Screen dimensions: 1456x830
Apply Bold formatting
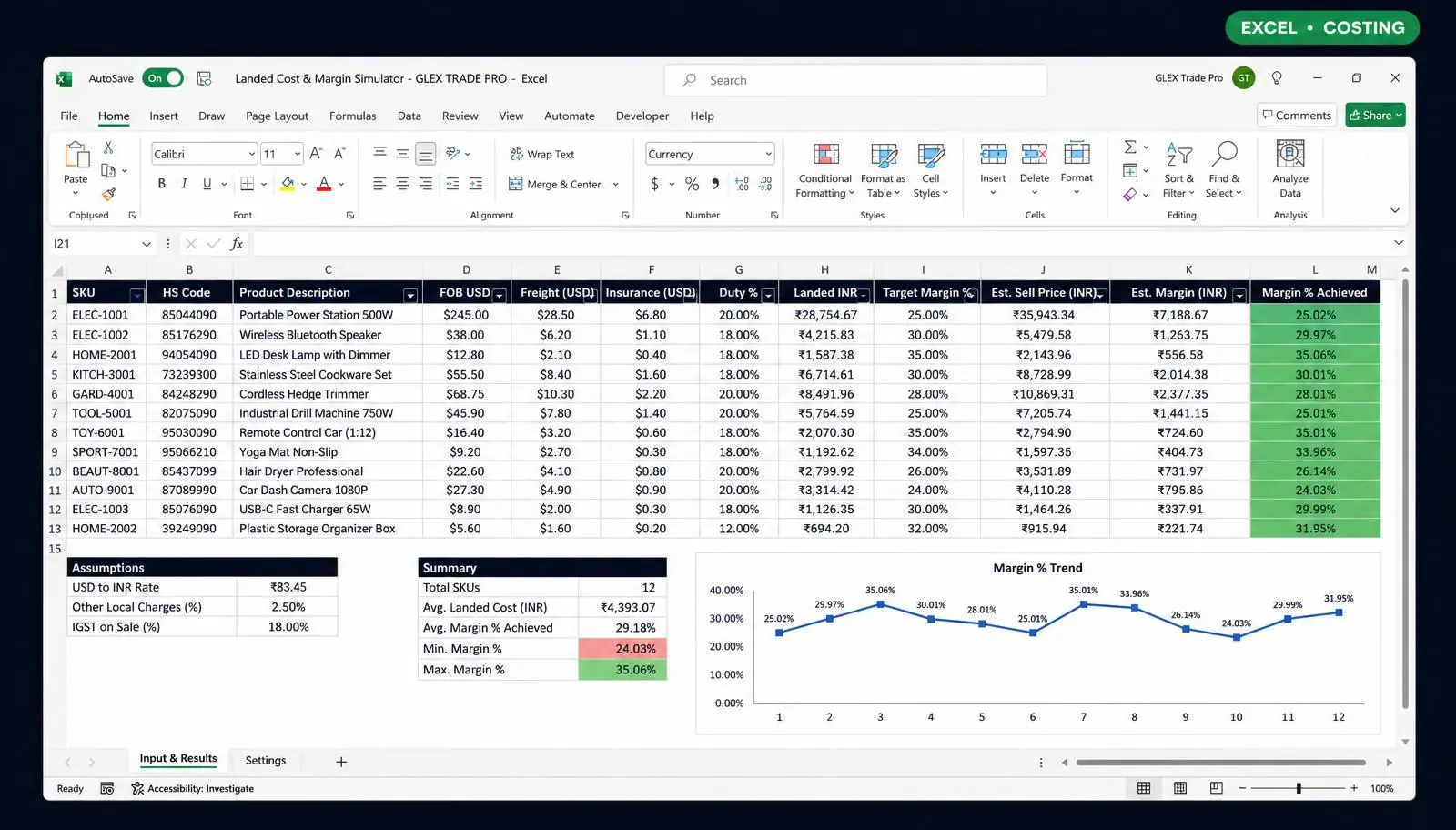tap(162, 184)
